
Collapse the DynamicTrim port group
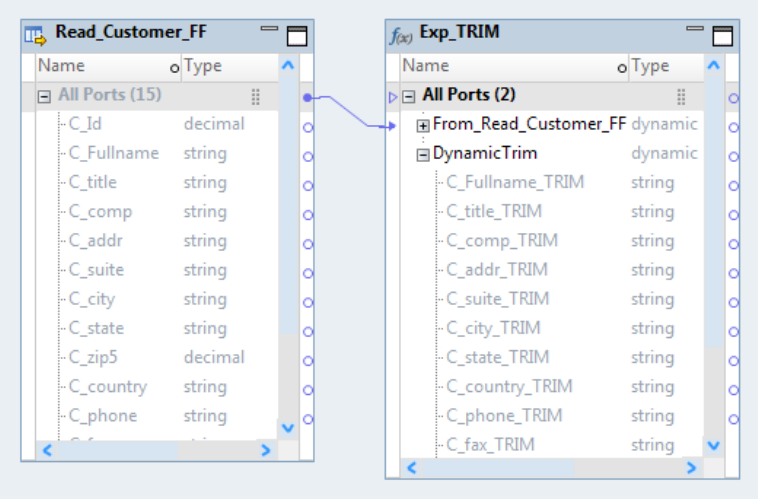point(424,154)
